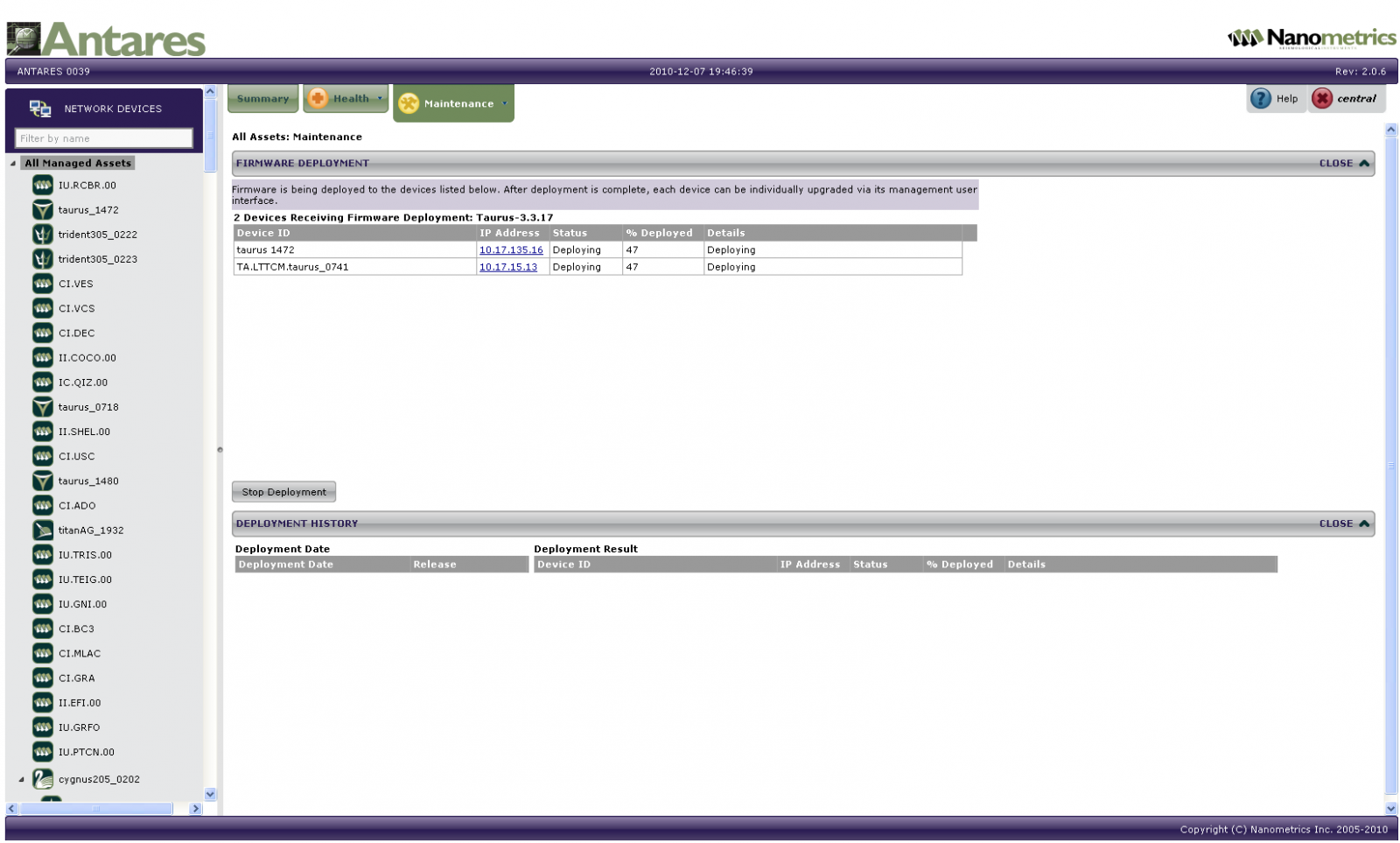
Task: Click the trident305_0223 device icon
Action: (x=43, y=258)
